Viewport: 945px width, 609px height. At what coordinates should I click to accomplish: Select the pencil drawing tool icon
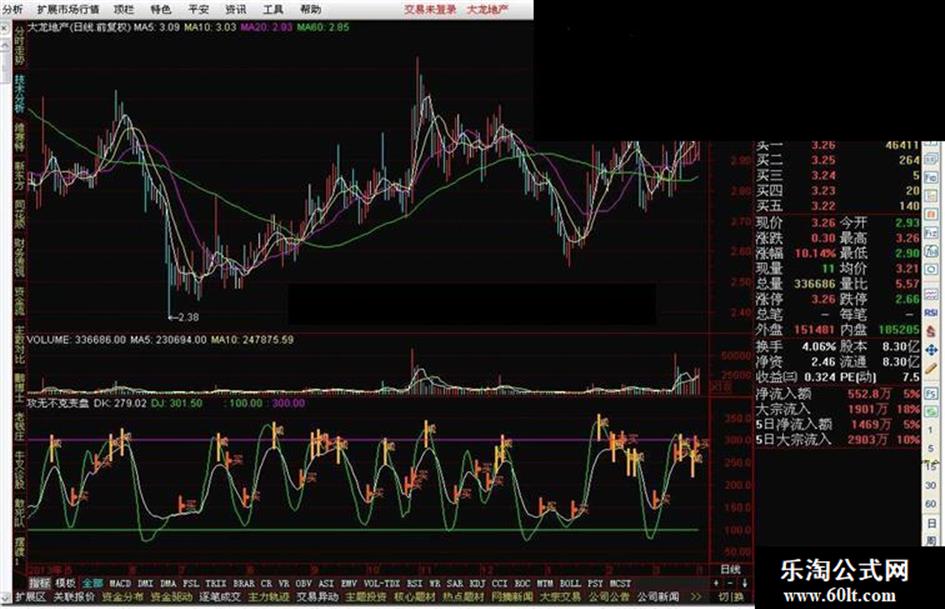pos(931,368)
